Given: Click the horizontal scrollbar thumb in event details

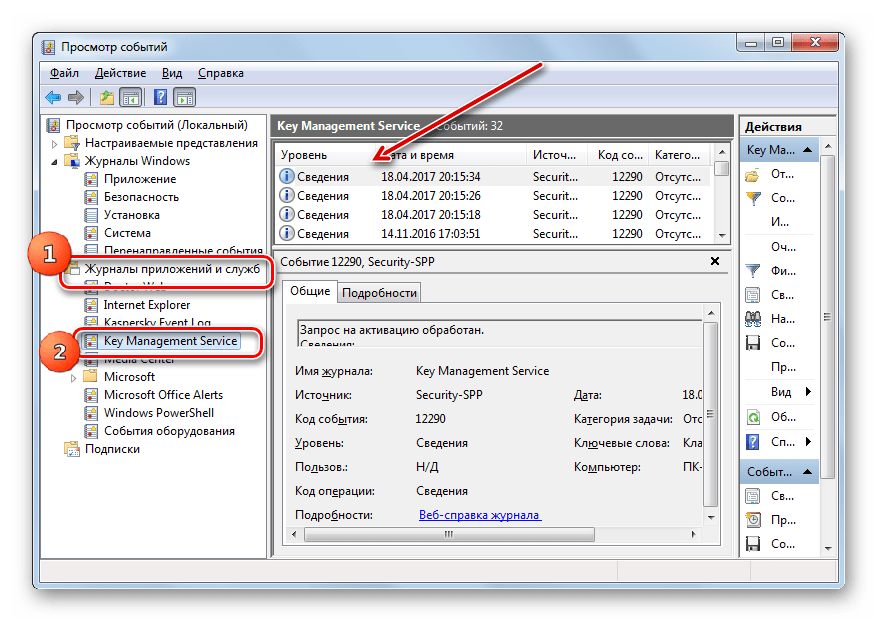Looking at the screenshot, I should click(449, 535).
